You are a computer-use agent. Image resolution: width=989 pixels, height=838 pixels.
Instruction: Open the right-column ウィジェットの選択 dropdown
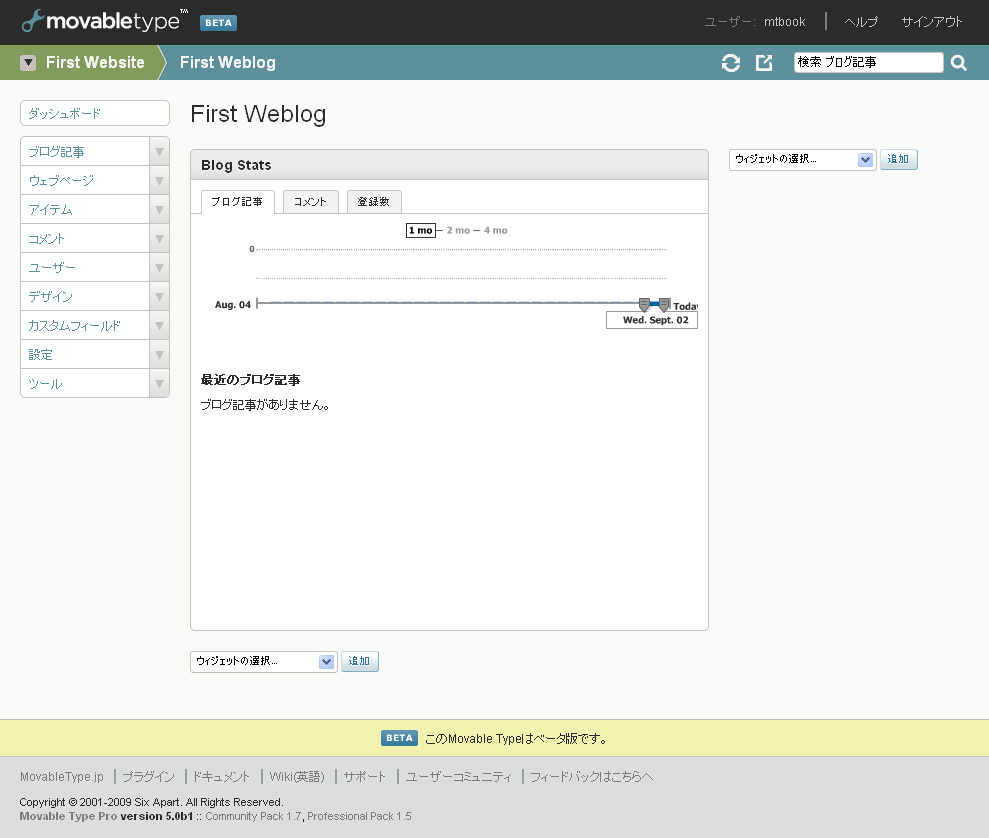(x=802, y=160)
